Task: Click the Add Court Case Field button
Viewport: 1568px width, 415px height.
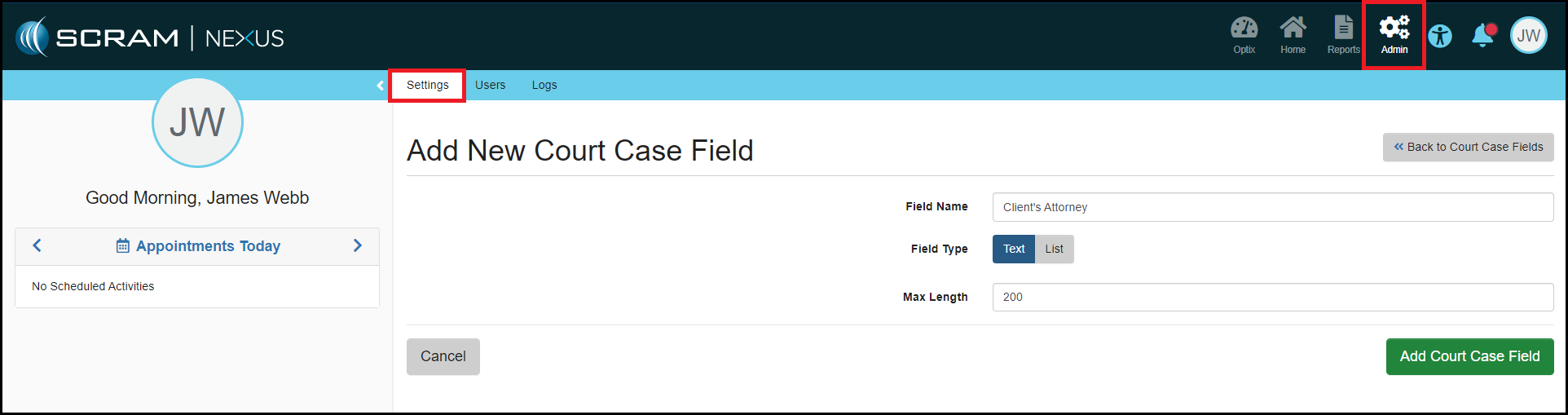Action: [1469, 356]
